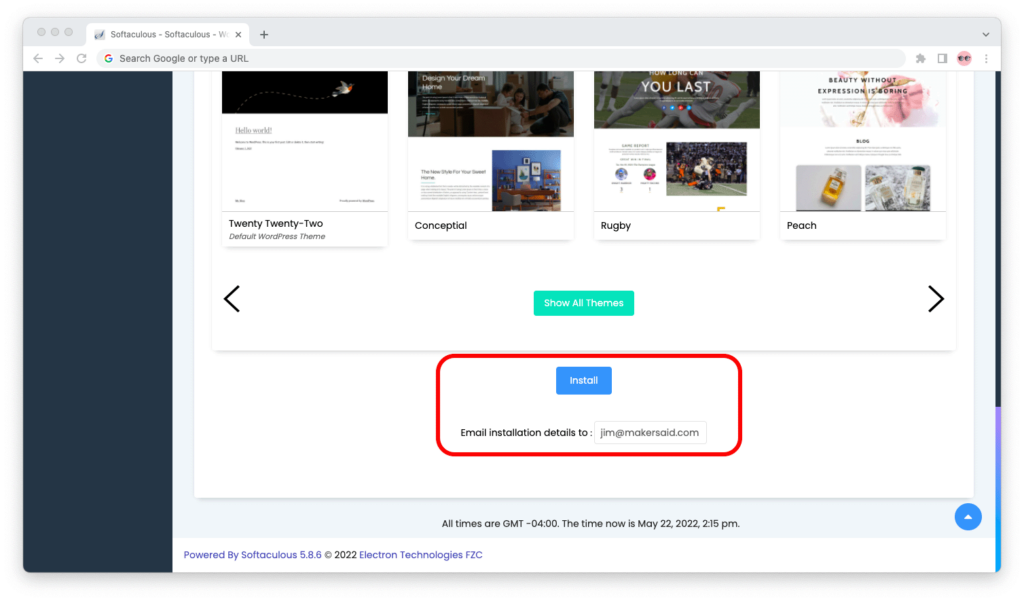This screenshot has width=1024, height=601.
Task: Open the profile avatar in the toolbar
Action: (x=964, y=58)
